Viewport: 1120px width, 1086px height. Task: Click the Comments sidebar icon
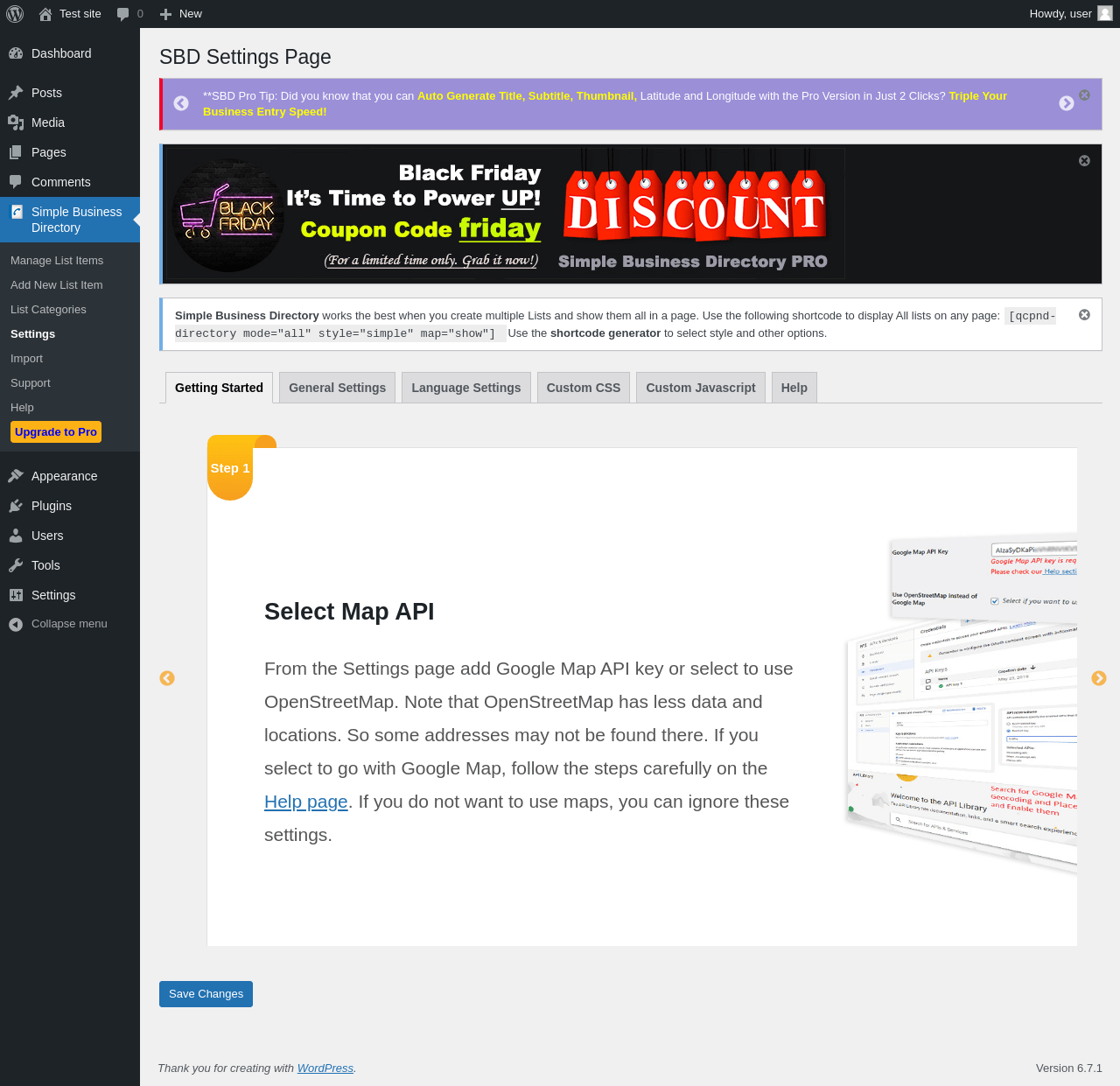pyautogui.click(x=16, y=182)
